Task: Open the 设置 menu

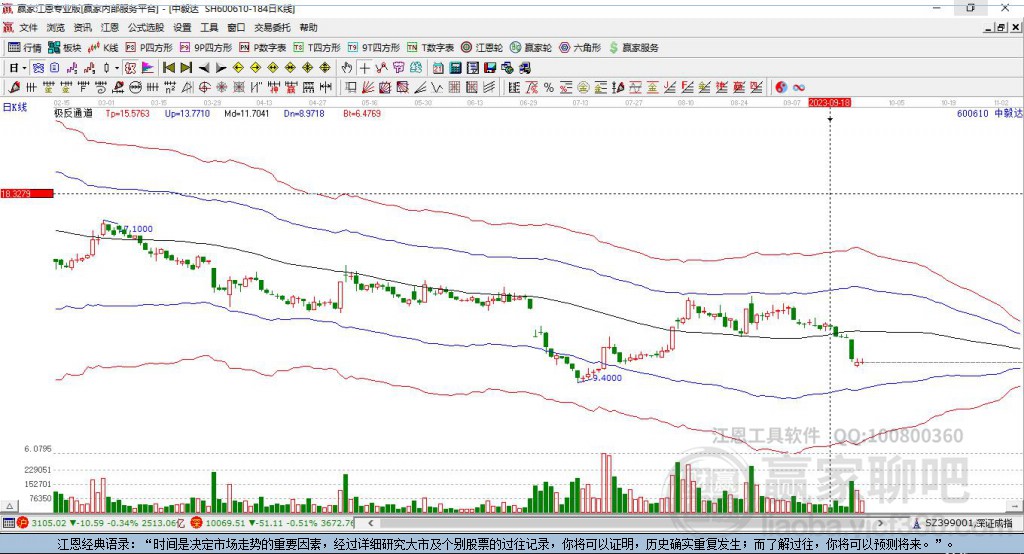Action: click(x=182, y=27)
